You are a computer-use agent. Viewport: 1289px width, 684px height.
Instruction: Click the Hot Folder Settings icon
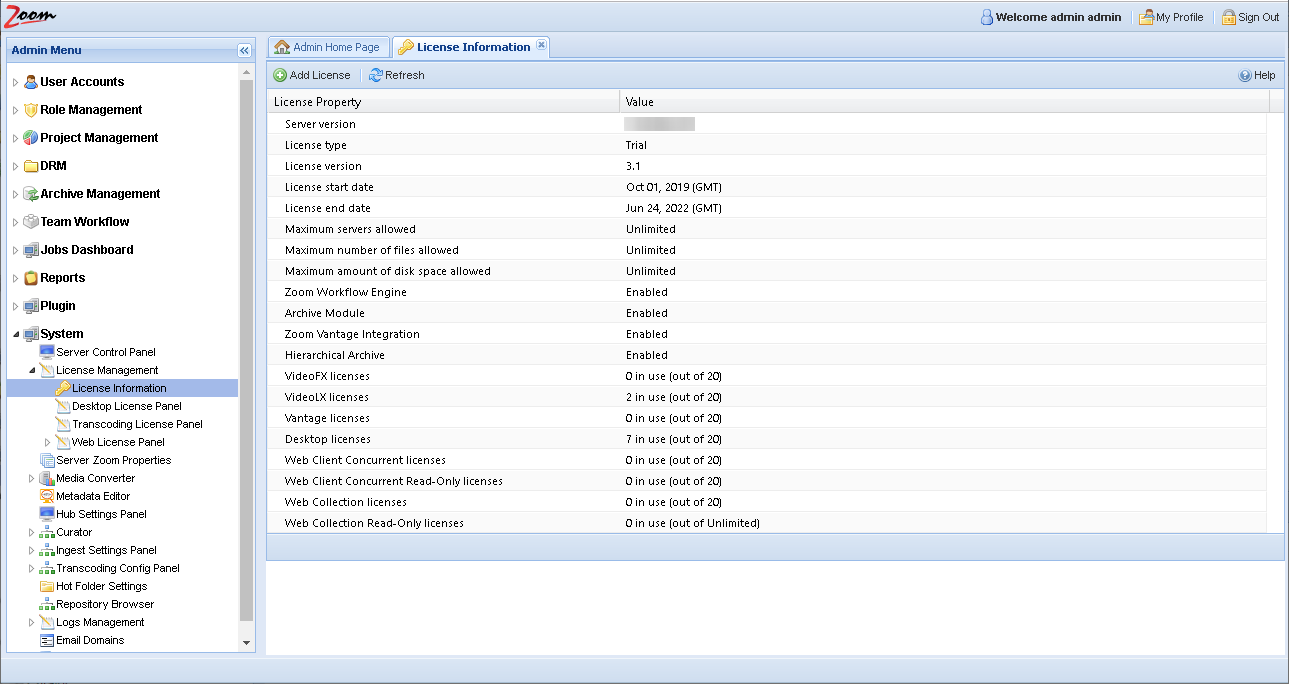click(x=47, y=586)
